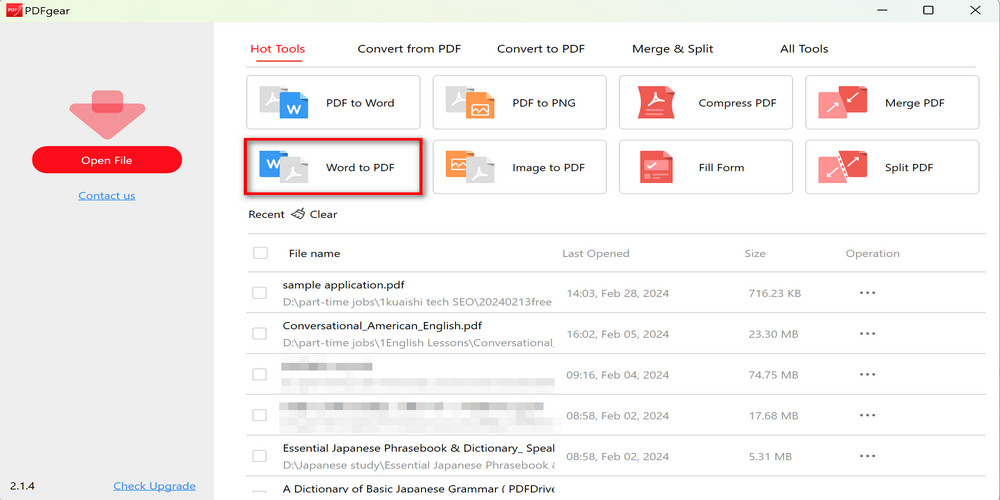
Task: Check the box for the 17.68 MB file
Action: [x=259, y=415]
